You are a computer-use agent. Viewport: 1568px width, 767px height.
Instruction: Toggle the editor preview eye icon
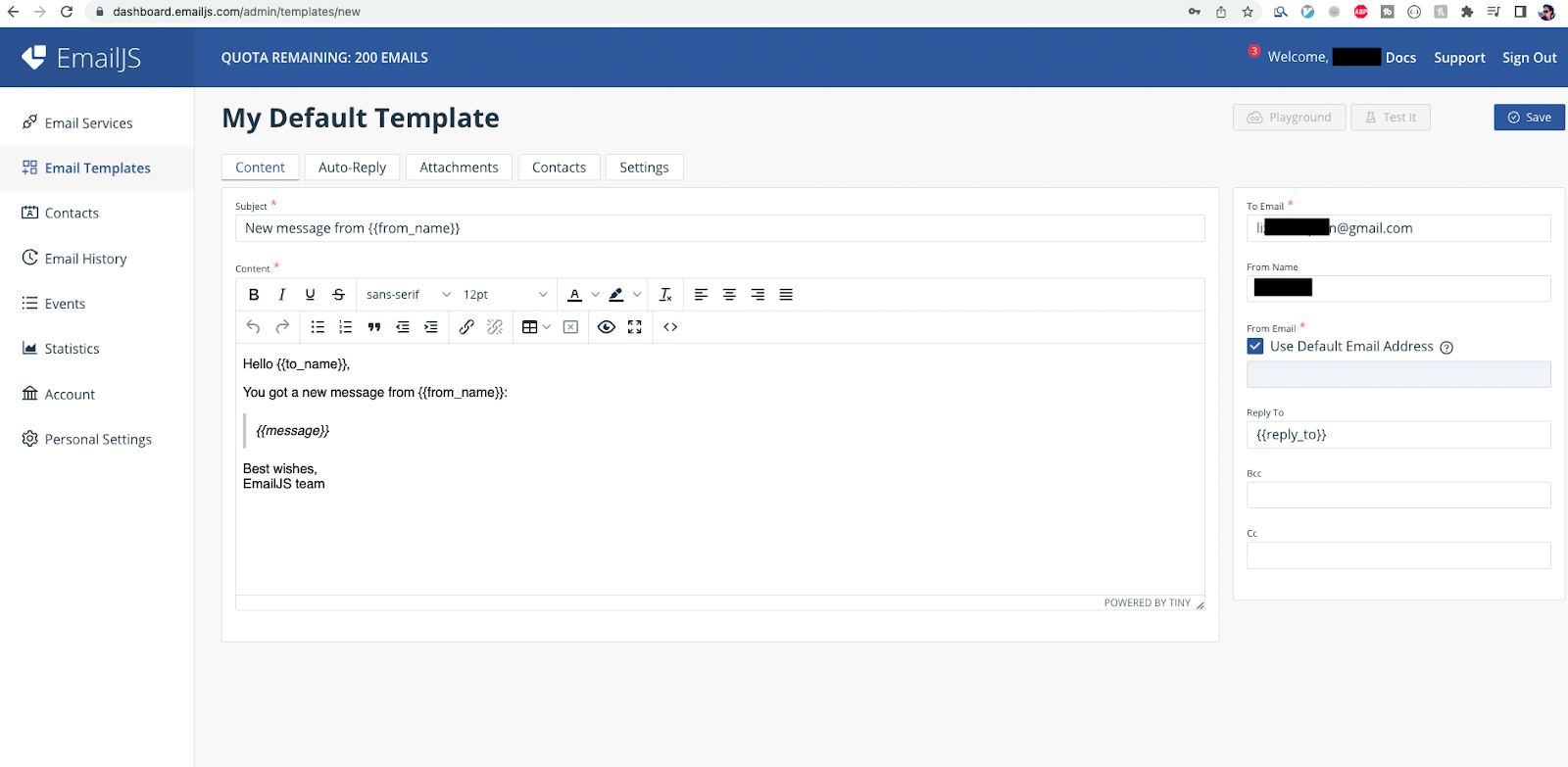tap(607, 327)
